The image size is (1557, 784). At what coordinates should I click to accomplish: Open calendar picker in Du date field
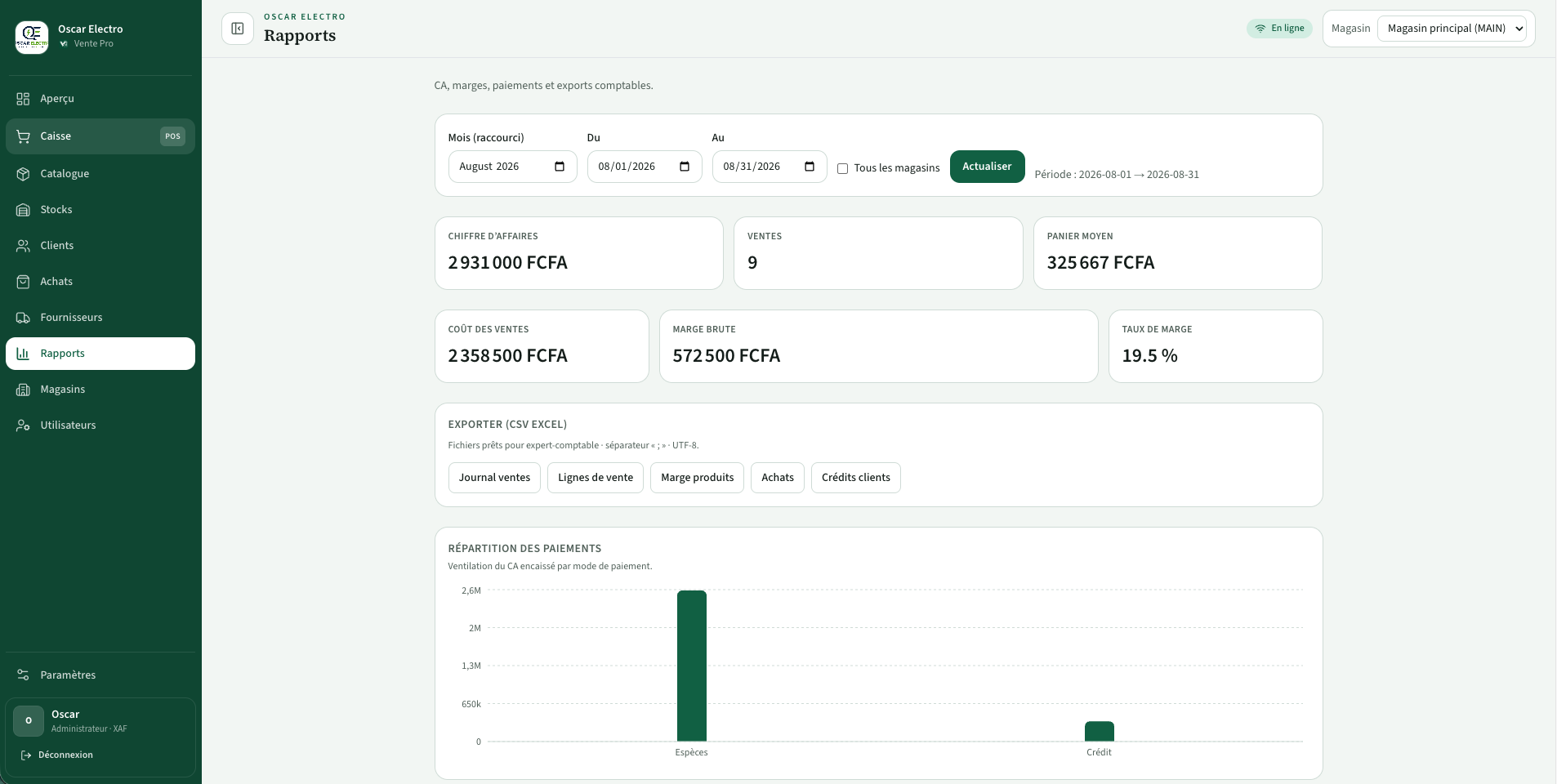pos(685,167)
